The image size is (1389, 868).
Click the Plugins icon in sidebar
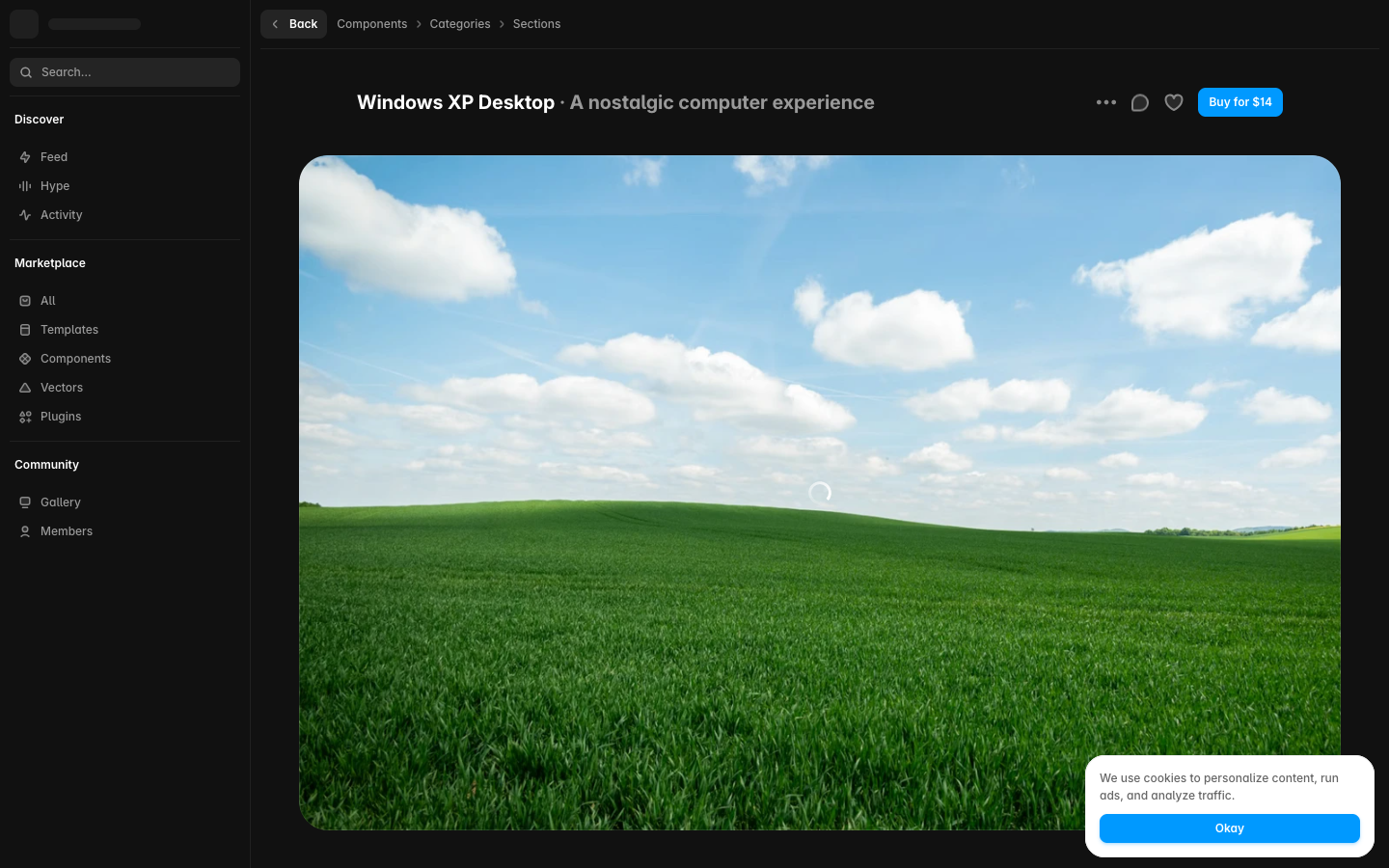click(25, 417)
